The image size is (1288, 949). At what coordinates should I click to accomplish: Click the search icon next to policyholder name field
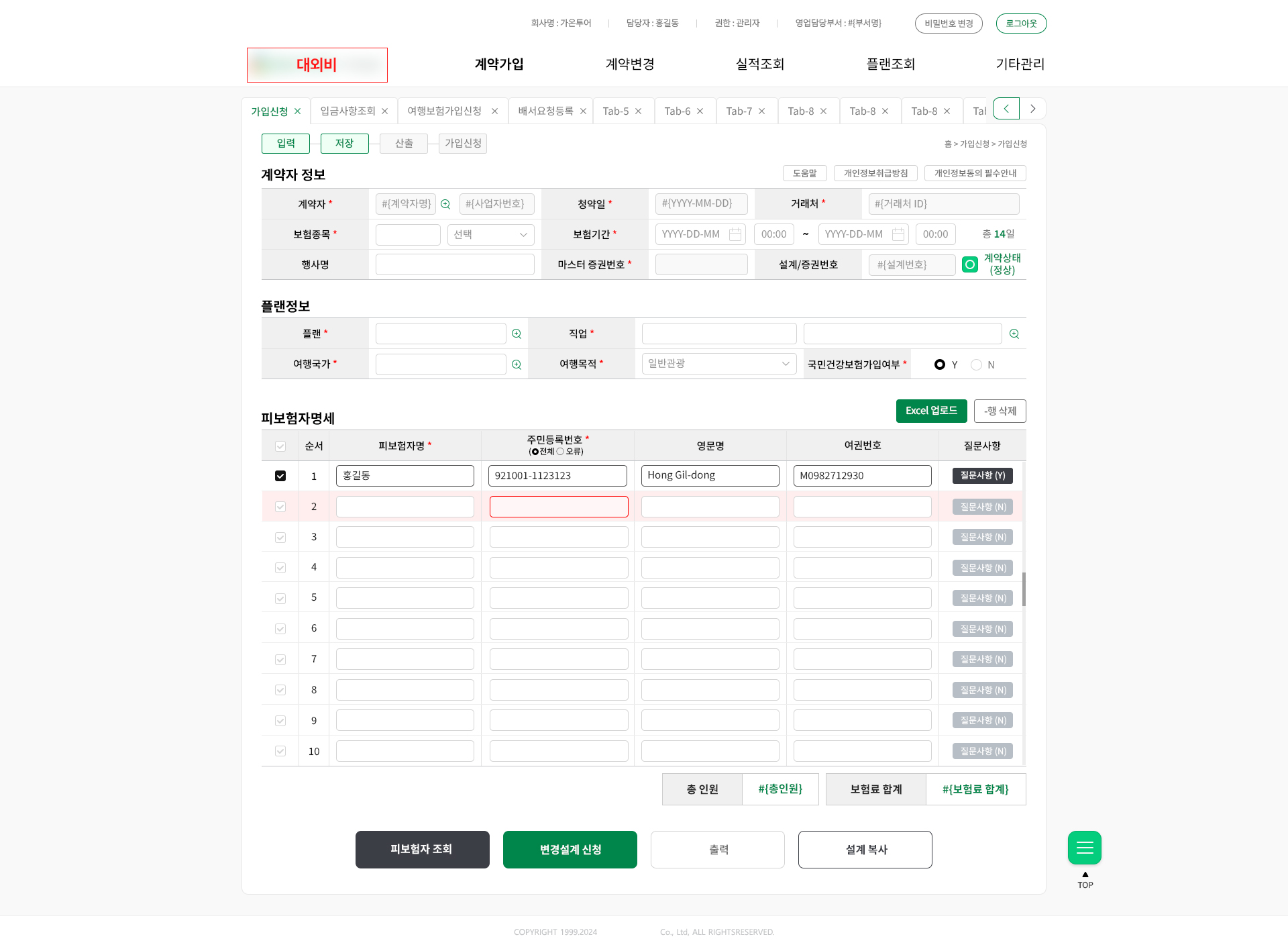tap(445, 204)
